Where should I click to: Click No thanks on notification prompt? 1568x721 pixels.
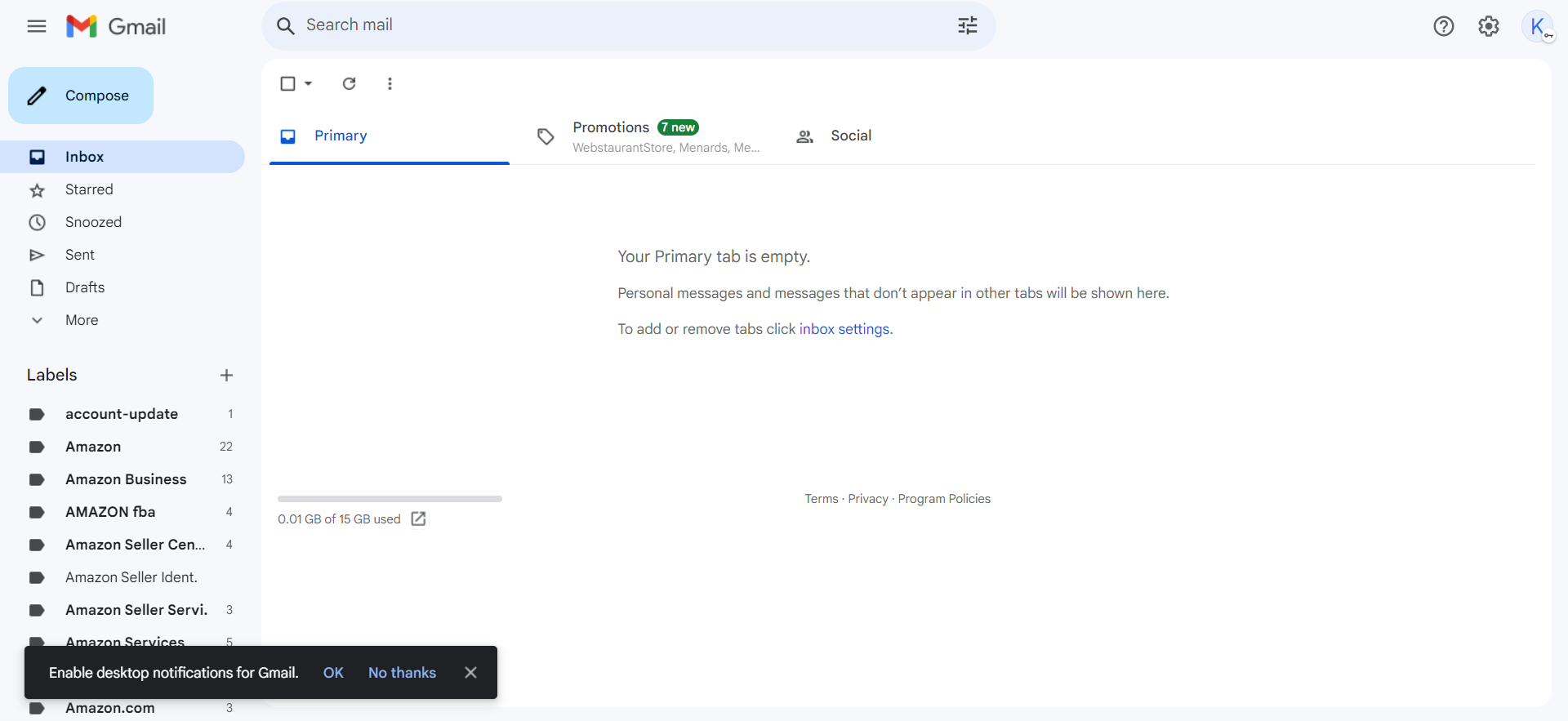tap(402, 672)
